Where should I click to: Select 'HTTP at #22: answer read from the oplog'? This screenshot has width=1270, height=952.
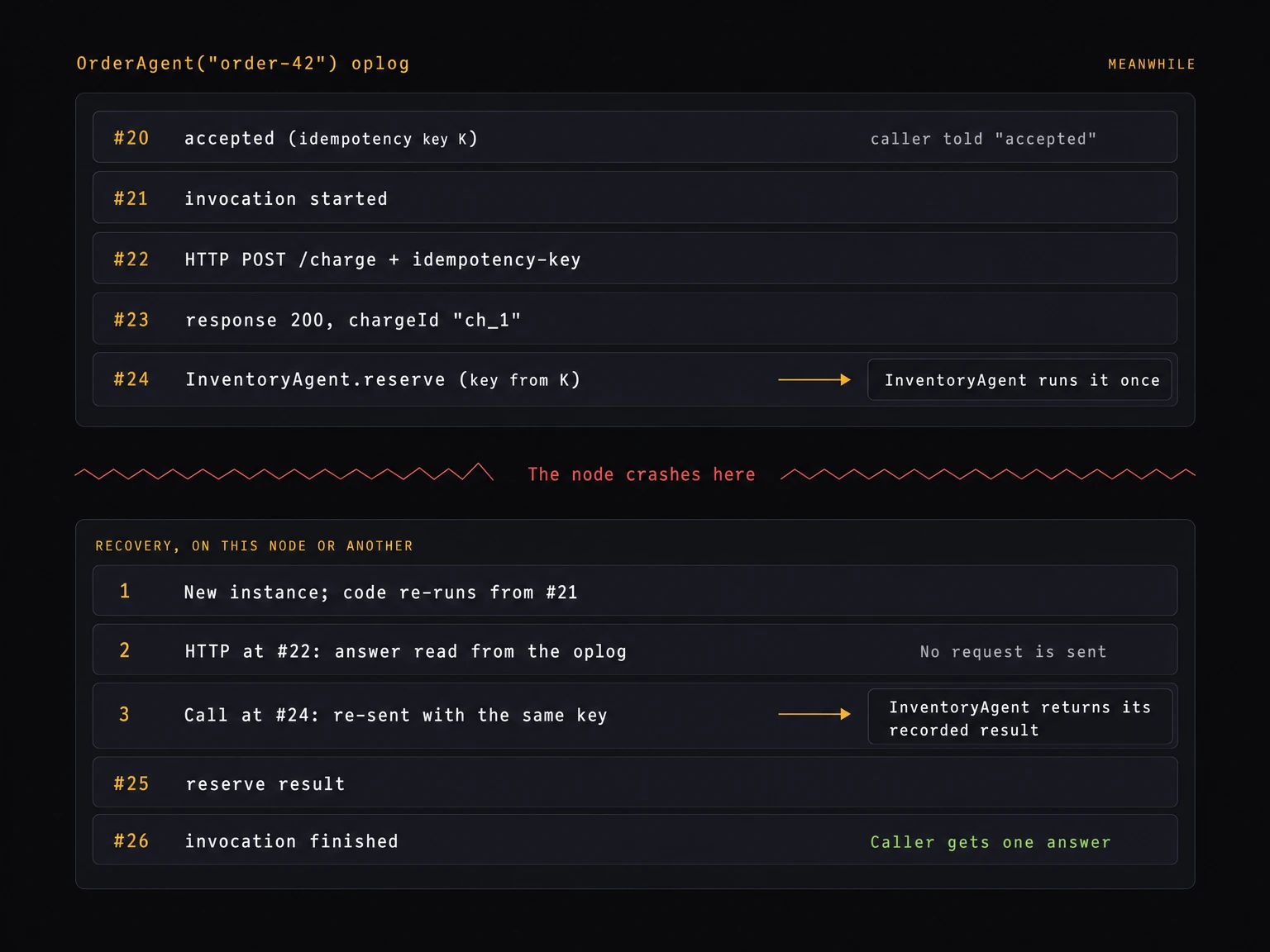click(406, 651)
